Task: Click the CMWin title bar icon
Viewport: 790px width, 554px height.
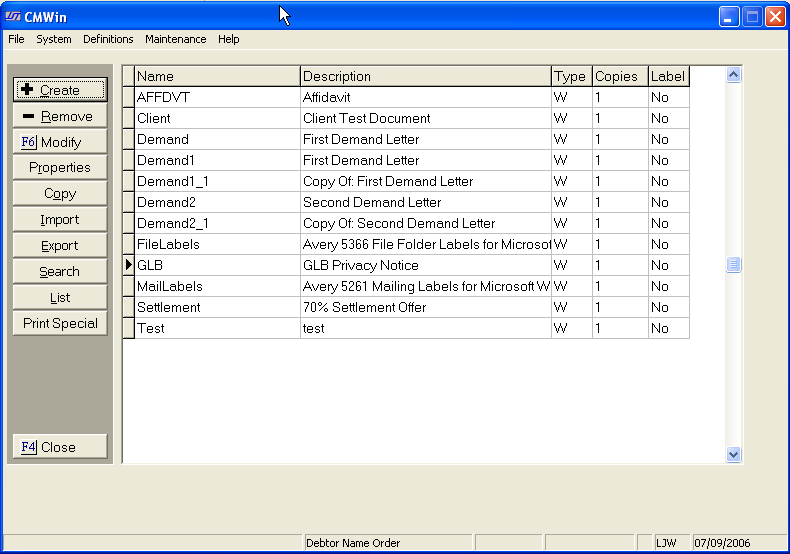Action: 13,16
